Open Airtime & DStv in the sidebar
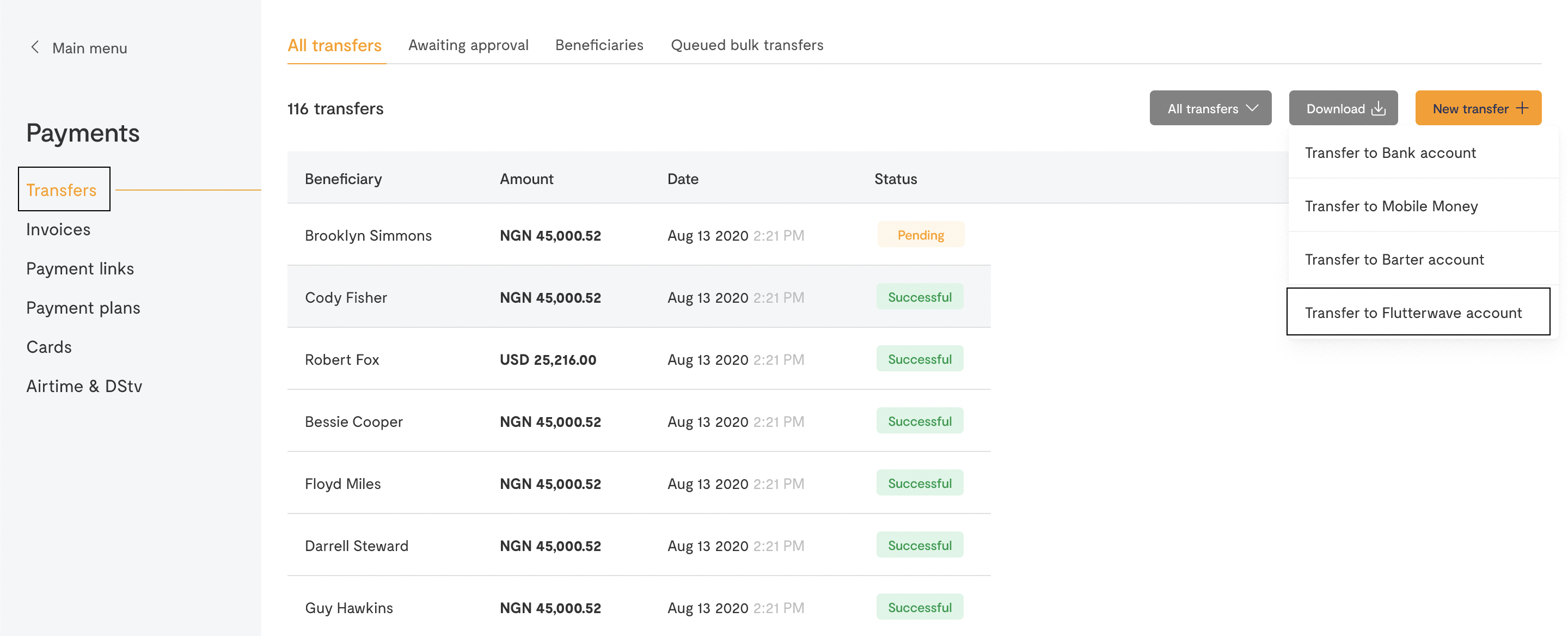 (x=84, y=387)
